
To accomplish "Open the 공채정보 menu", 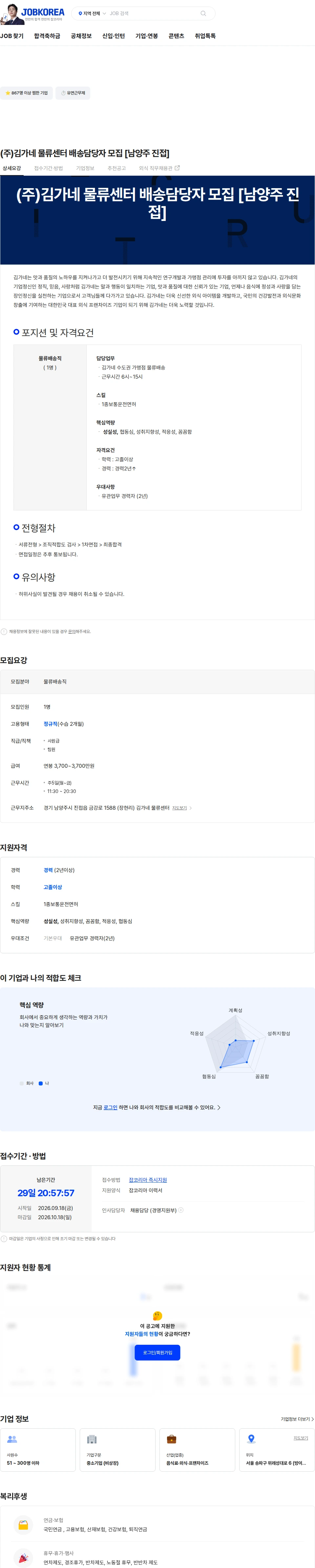I will pos(81,36).
